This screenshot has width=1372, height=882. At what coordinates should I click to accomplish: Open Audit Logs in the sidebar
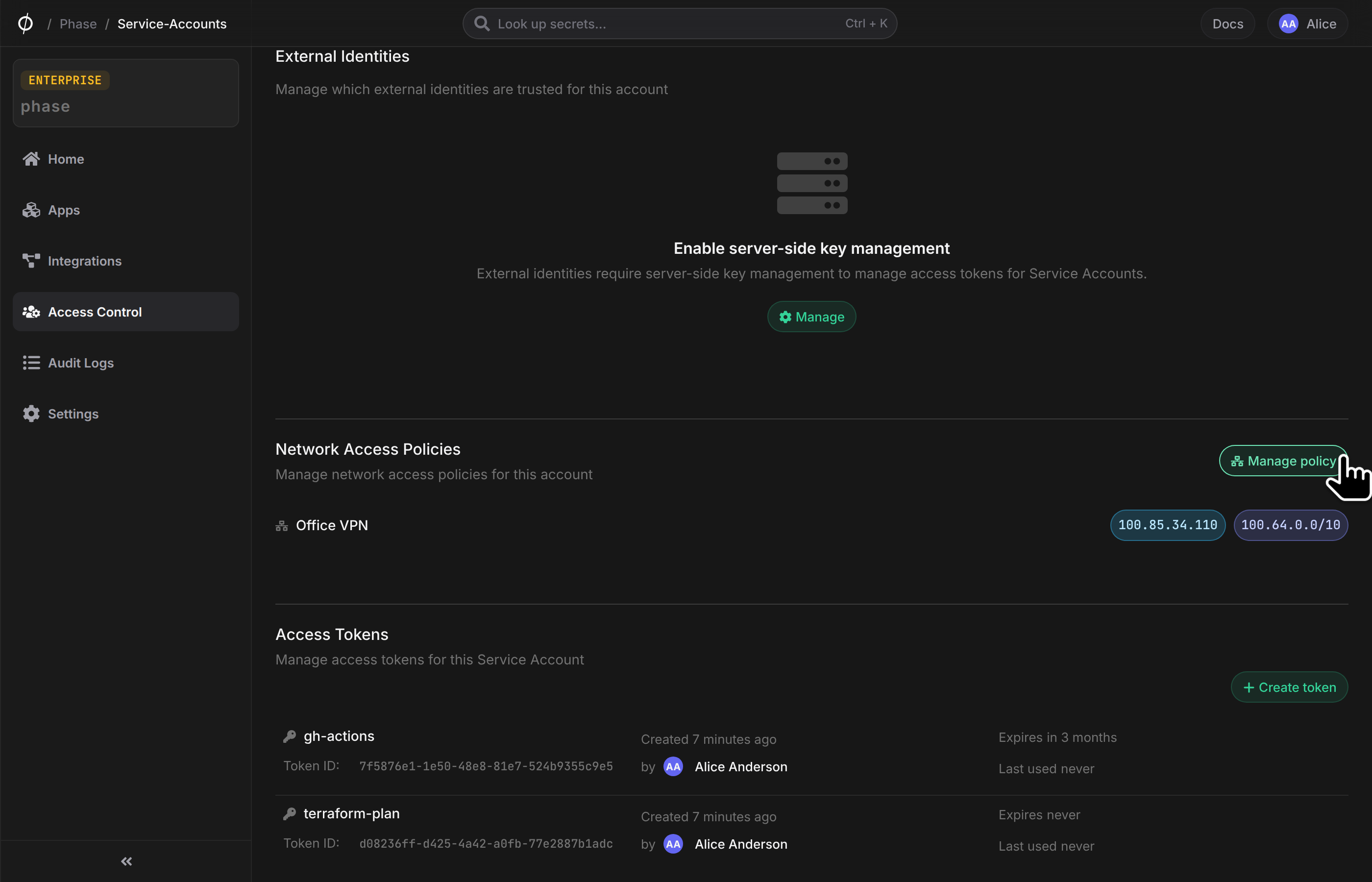coord(125,363)
